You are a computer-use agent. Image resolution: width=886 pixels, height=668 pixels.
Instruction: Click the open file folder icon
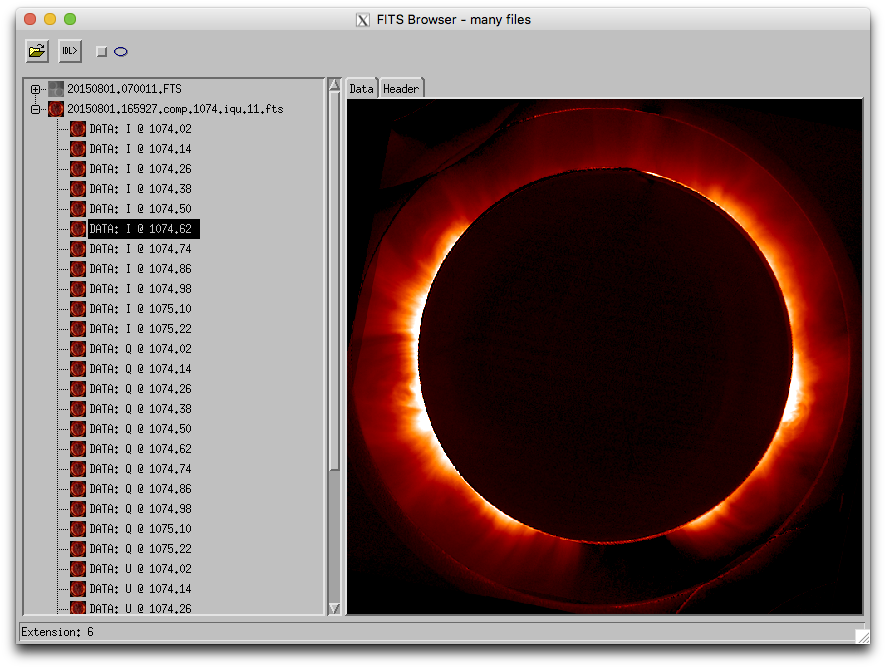tap(37, 51)
